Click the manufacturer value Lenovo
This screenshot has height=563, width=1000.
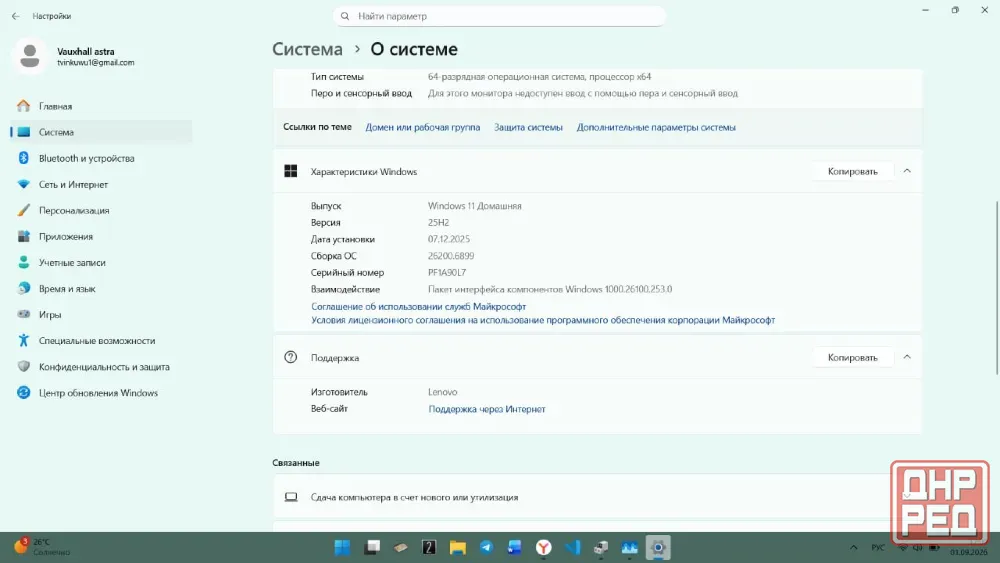pos(442,392)
